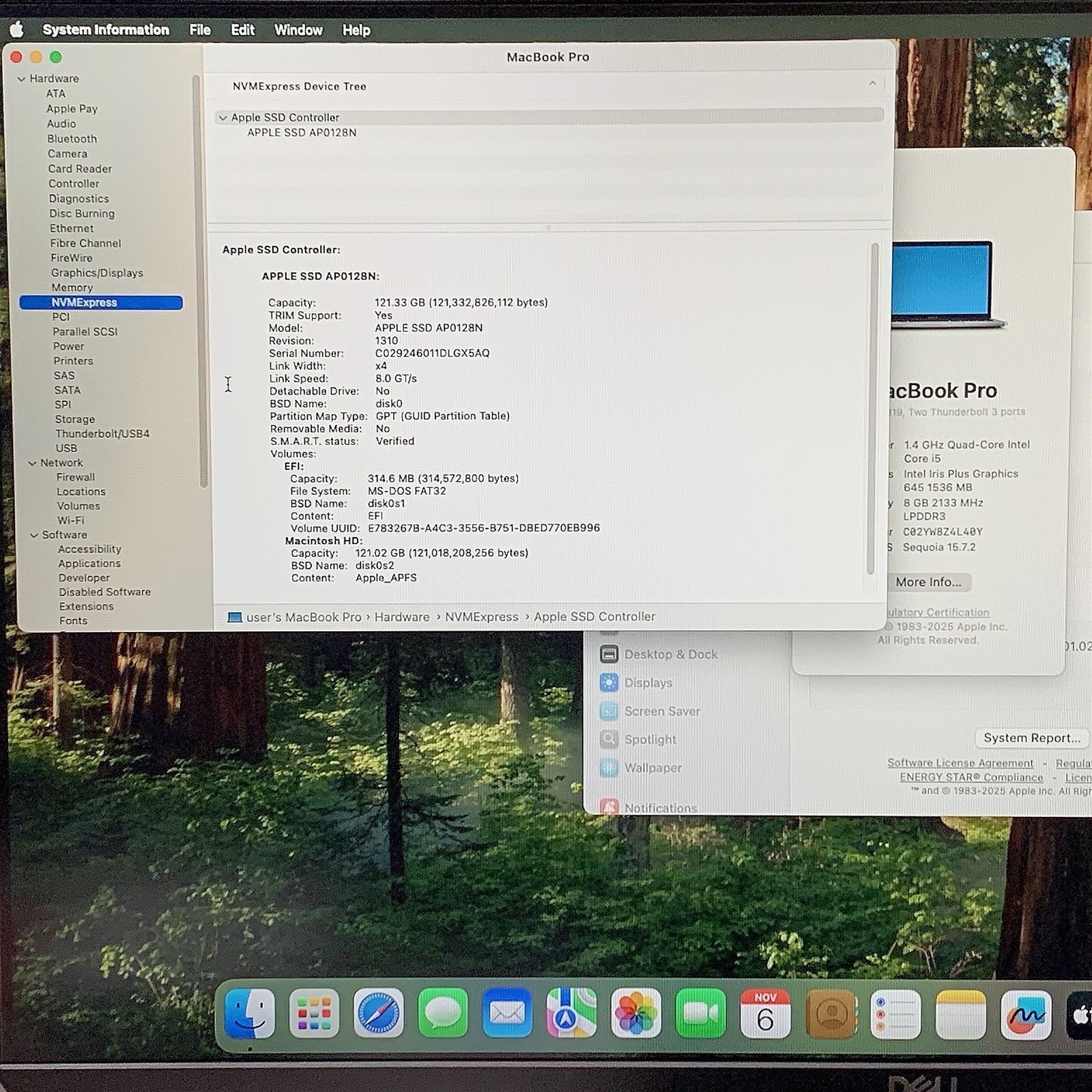Click the More Info... button
1092x1092 pixels.
928,582
